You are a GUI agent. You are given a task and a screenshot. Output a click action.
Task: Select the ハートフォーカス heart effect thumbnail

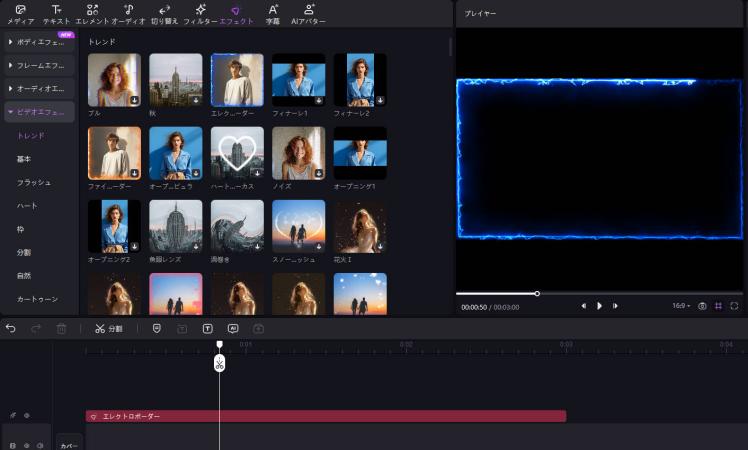[237, 153]
